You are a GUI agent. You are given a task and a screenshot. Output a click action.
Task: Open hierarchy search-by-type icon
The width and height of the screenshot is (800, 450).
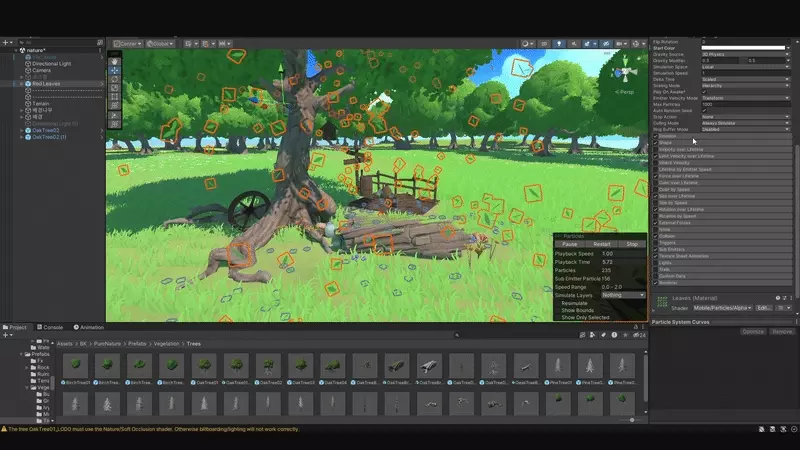(100, 42)
